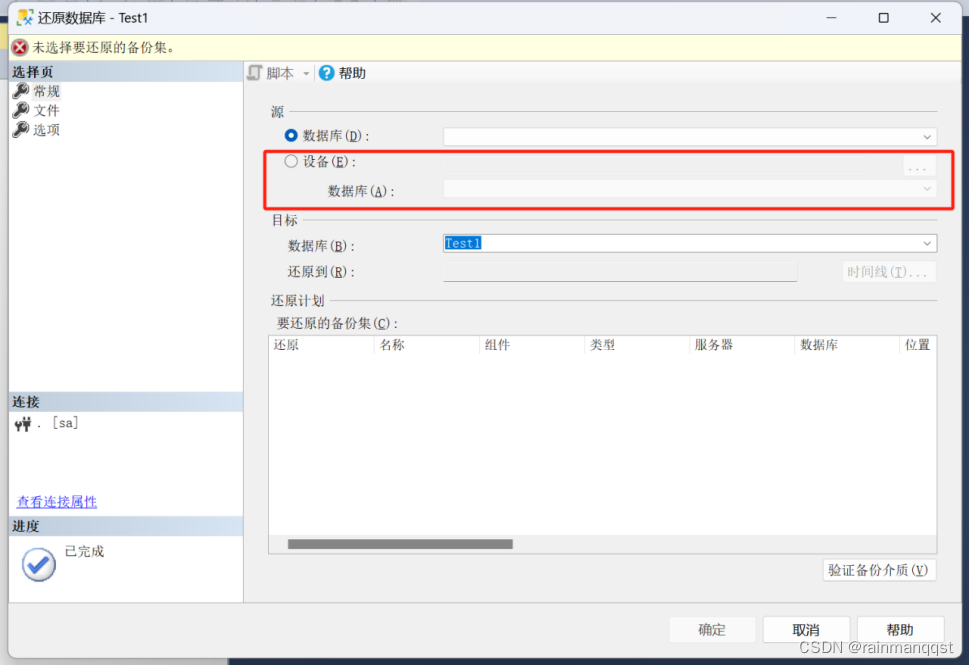Open the 脚本 dropdown arrow

coord(306,74)
